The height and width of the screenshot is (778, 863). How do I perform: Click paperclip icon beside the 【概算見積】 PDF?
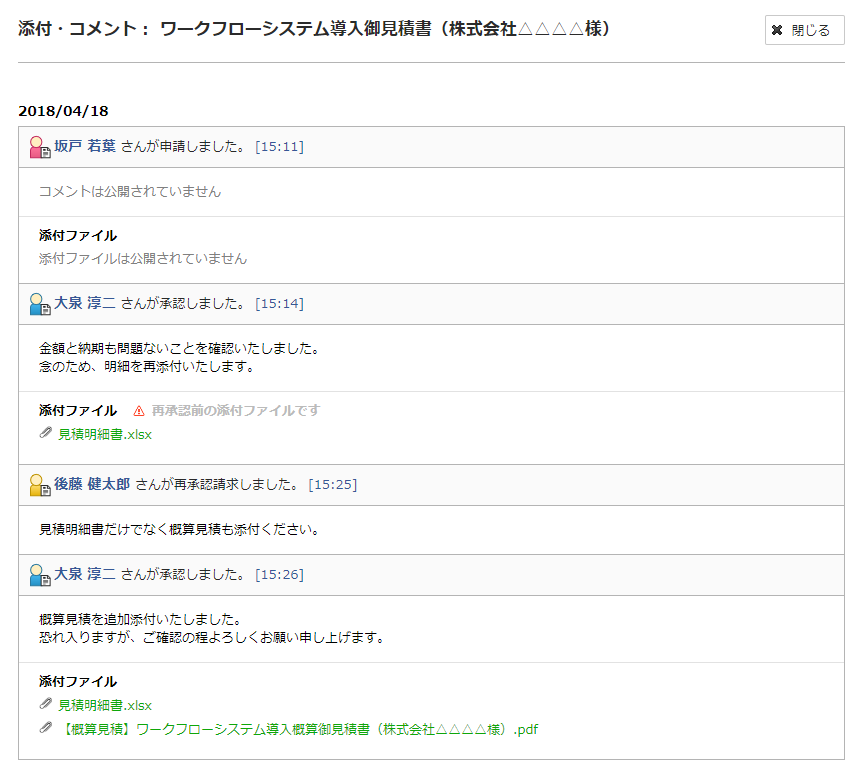[x=46, y=728]
